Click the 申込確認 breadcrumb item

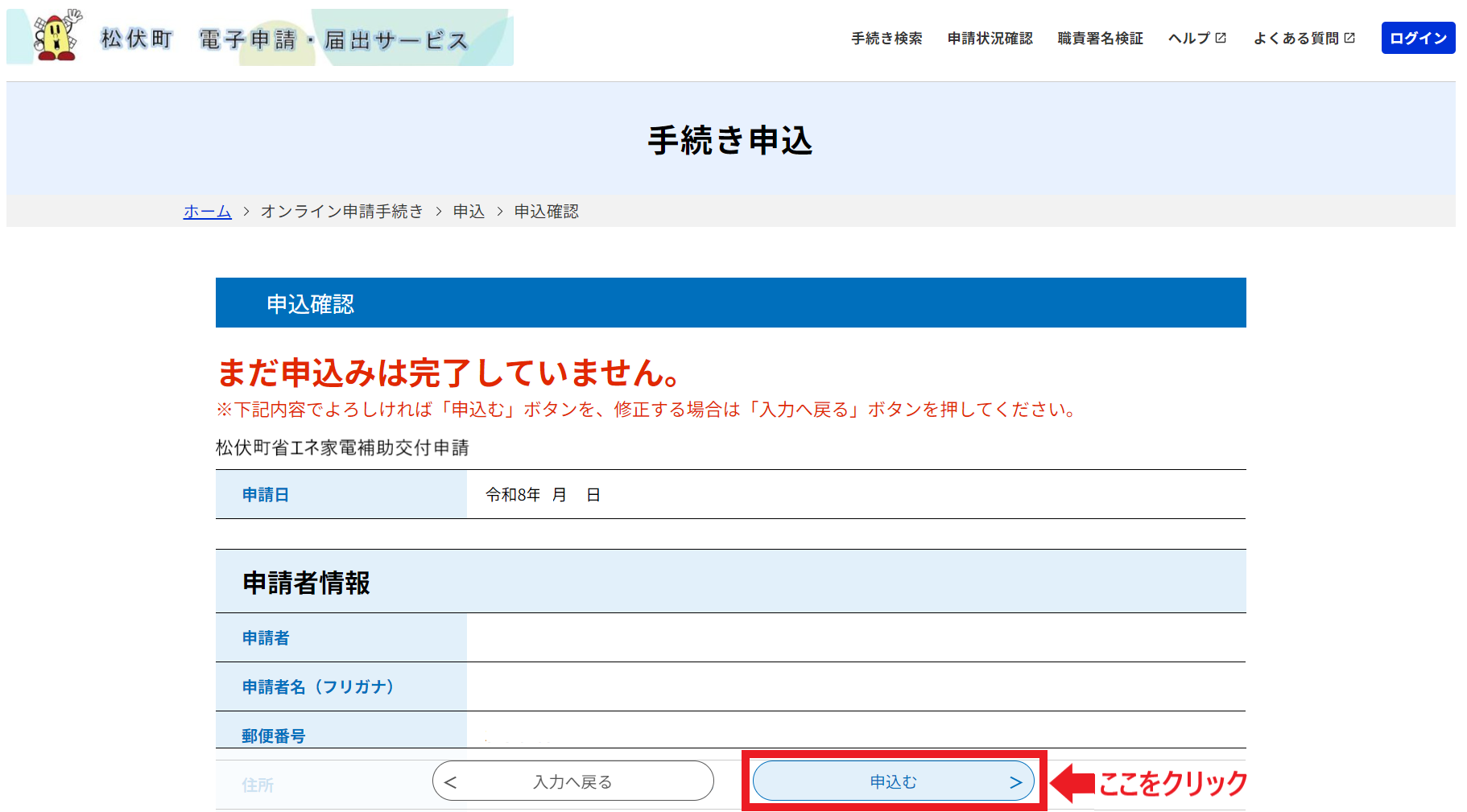(546, 211)
